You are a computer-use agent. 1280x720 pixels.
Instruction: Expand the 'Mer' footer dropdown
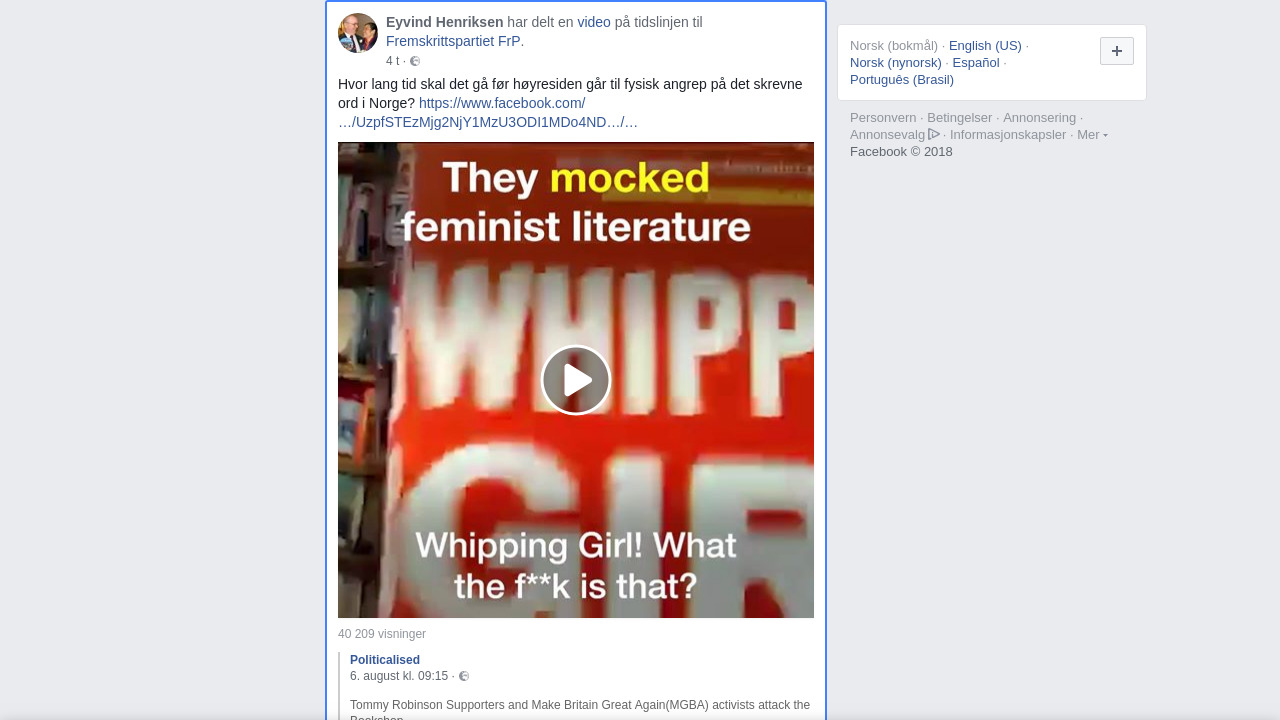[1092, 134]
